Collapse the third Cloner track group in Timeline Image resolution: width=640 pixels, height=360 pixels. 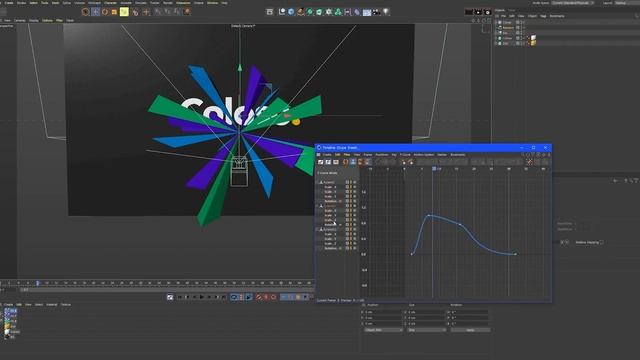[x=317, y=229]
